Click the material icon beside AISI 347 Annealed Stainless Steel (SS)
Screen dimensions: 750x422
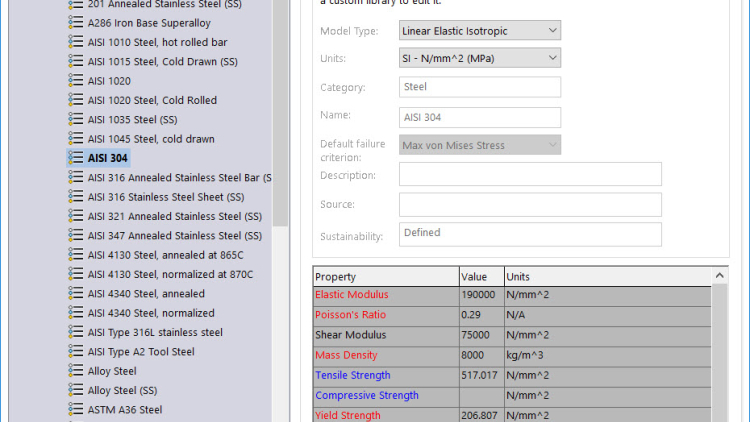pyautogui.click(x=76, y=235)
